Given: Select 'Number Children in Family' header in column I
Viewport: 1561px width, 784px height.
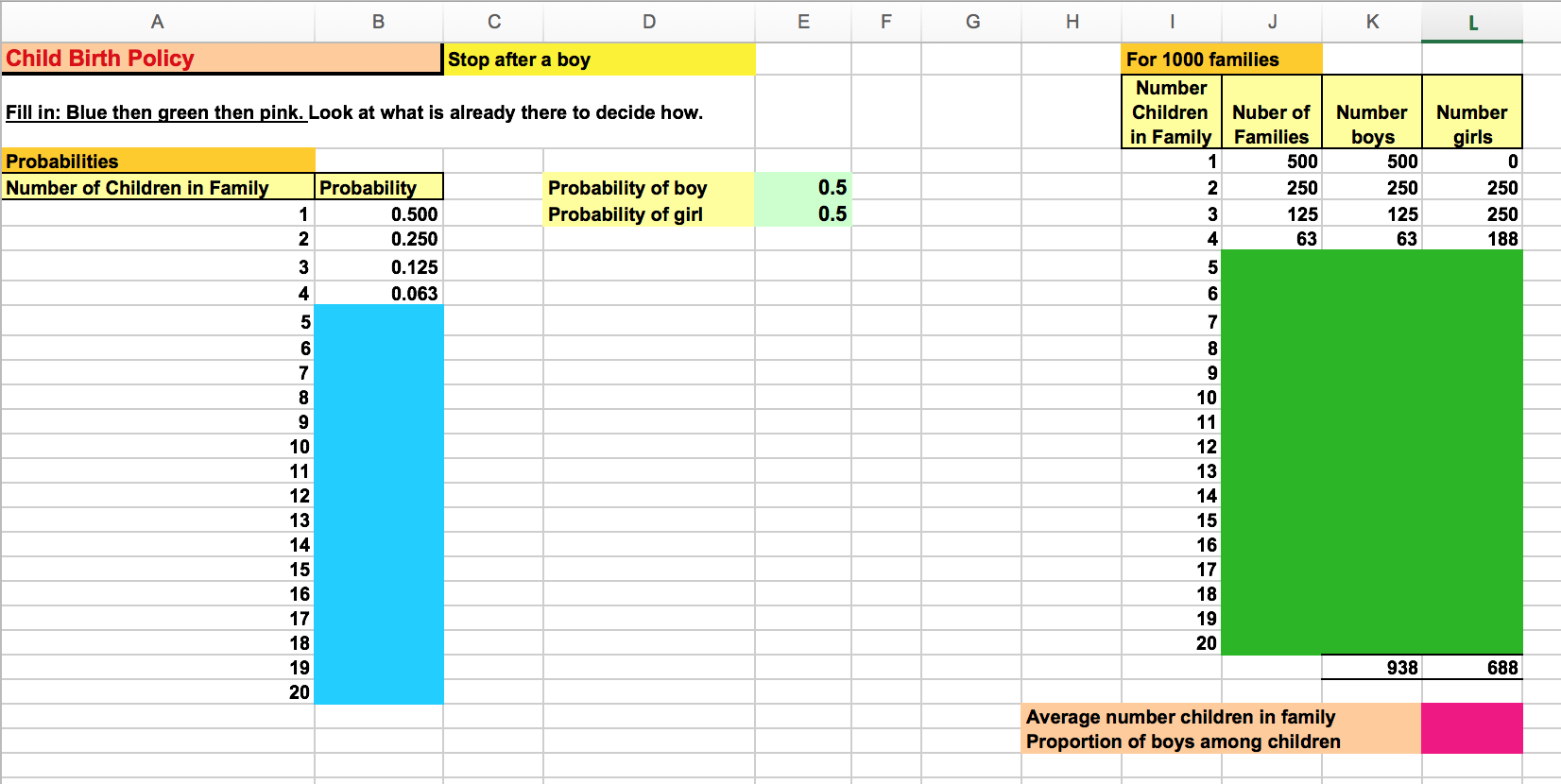Looking at the screenshot, I should [x=1172, y=111].
